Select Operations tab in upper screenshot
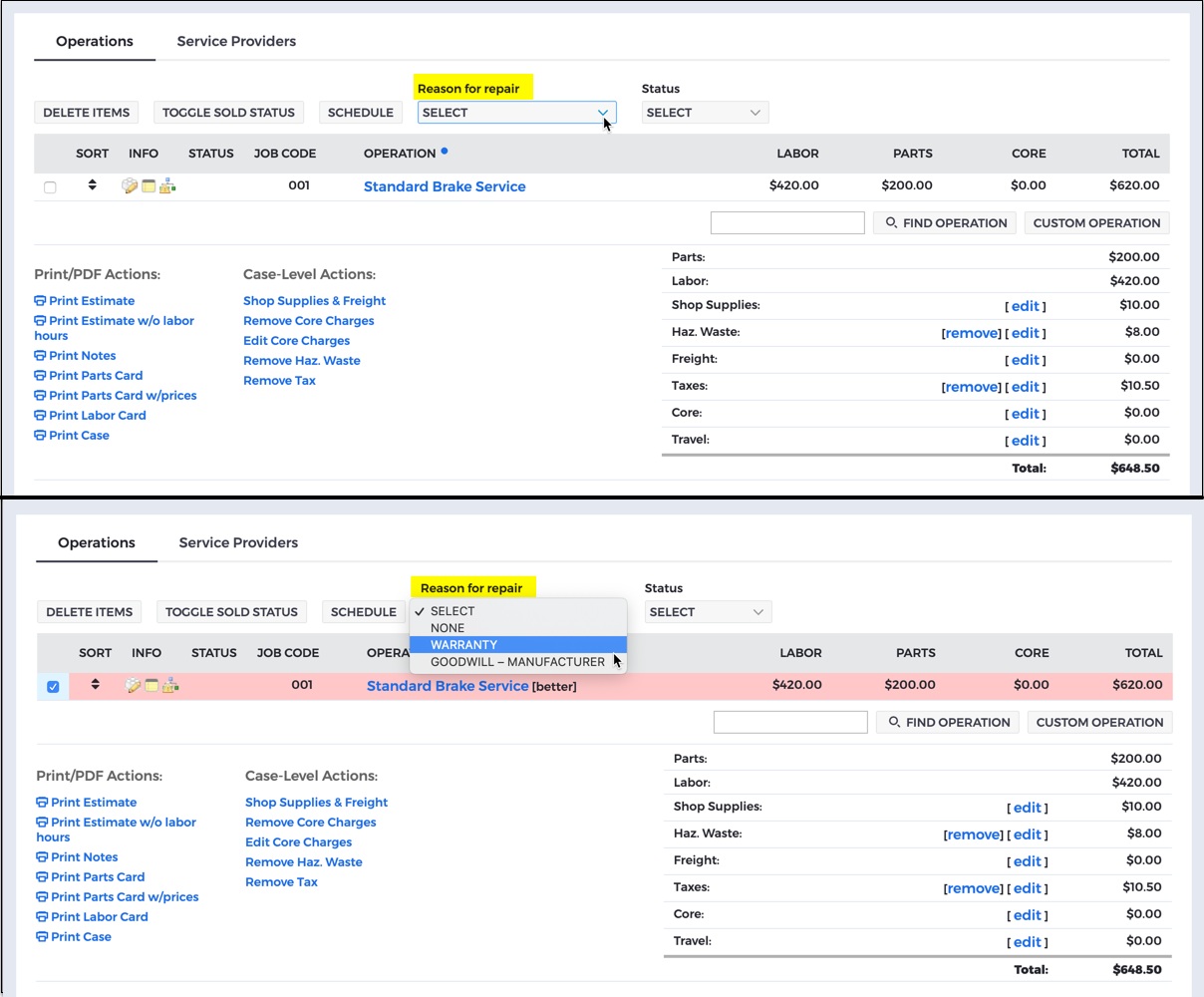The width and height of the screenshot is (1204, 997). coord(95,42)
